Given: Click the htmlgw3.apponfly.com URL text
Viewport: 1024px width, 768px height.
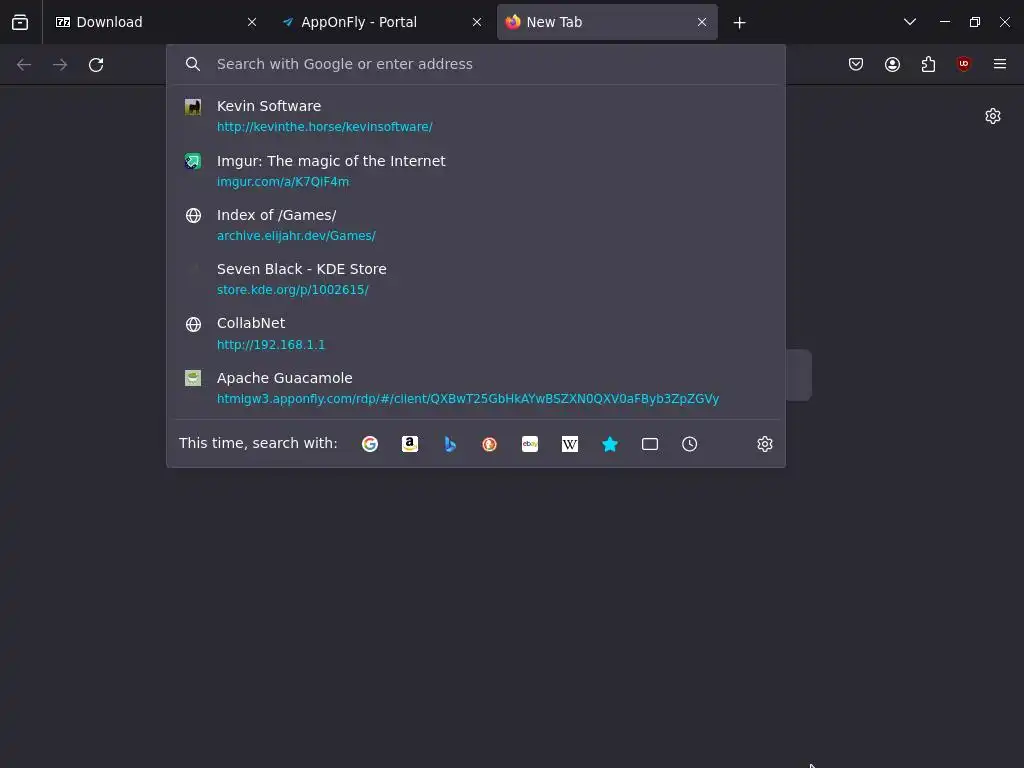Looking at the screenshot, I should tap(468, 399).
